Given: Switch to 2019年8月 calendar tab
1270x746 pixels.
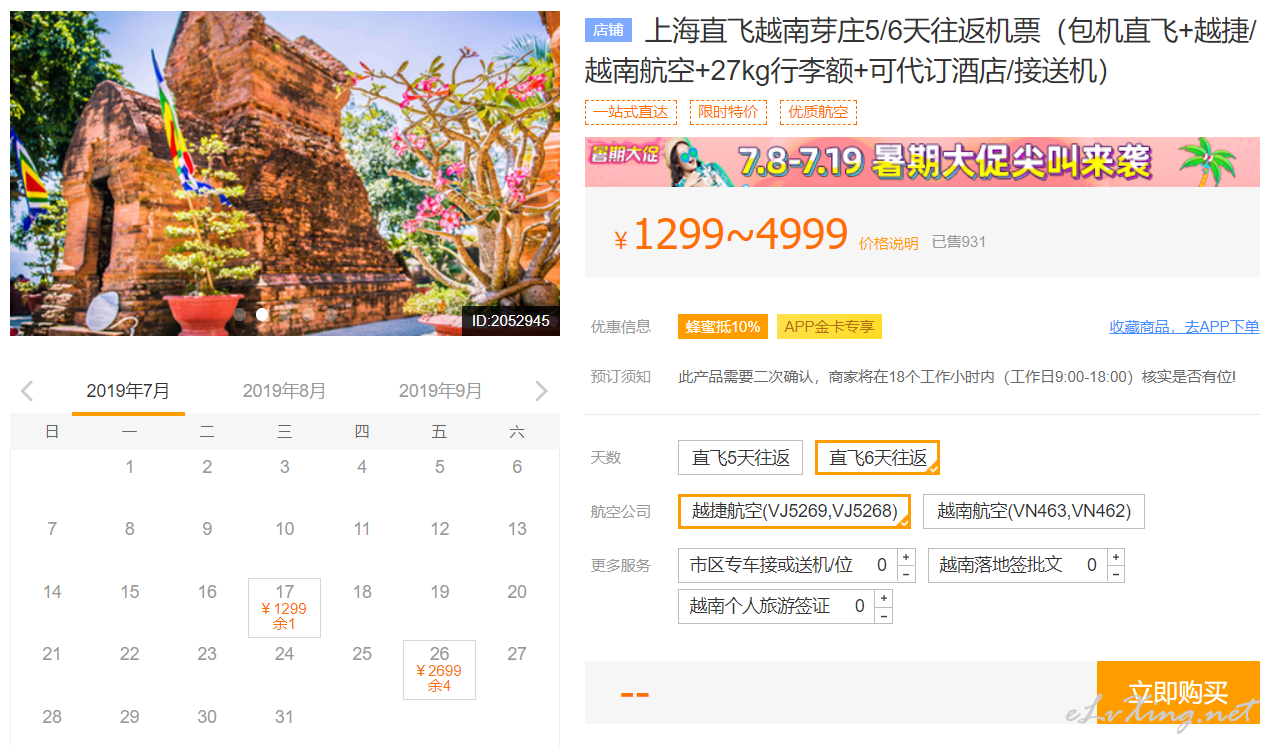Looking at the screenshot, I should click(x=284, y=391).
